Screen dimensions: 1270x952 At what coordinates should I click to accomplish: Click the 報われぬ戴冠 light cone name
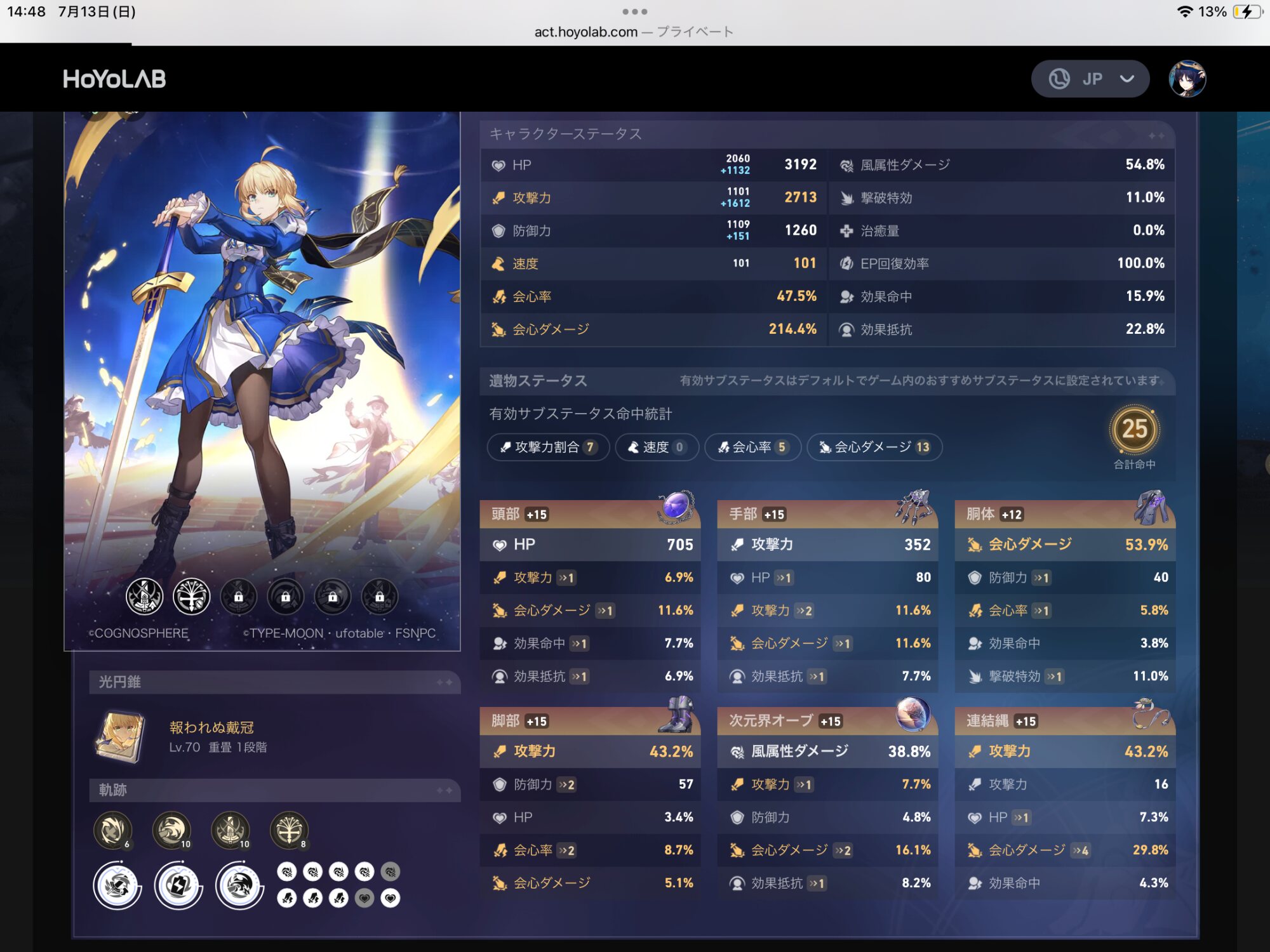(x=211, y=727)
